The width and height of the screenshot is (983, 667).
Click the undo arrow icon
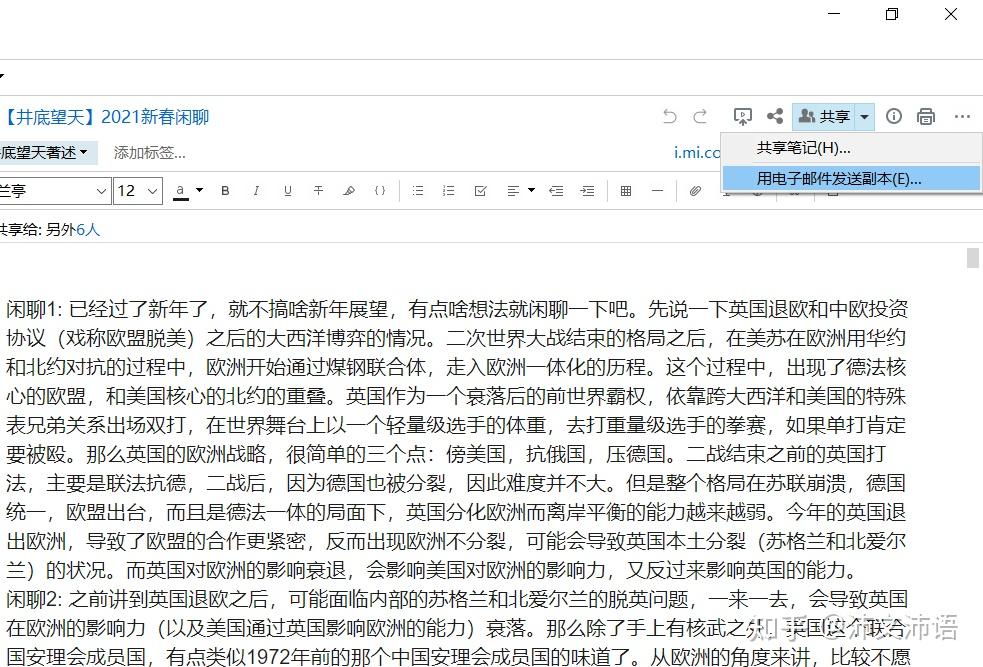coord(670,116)
